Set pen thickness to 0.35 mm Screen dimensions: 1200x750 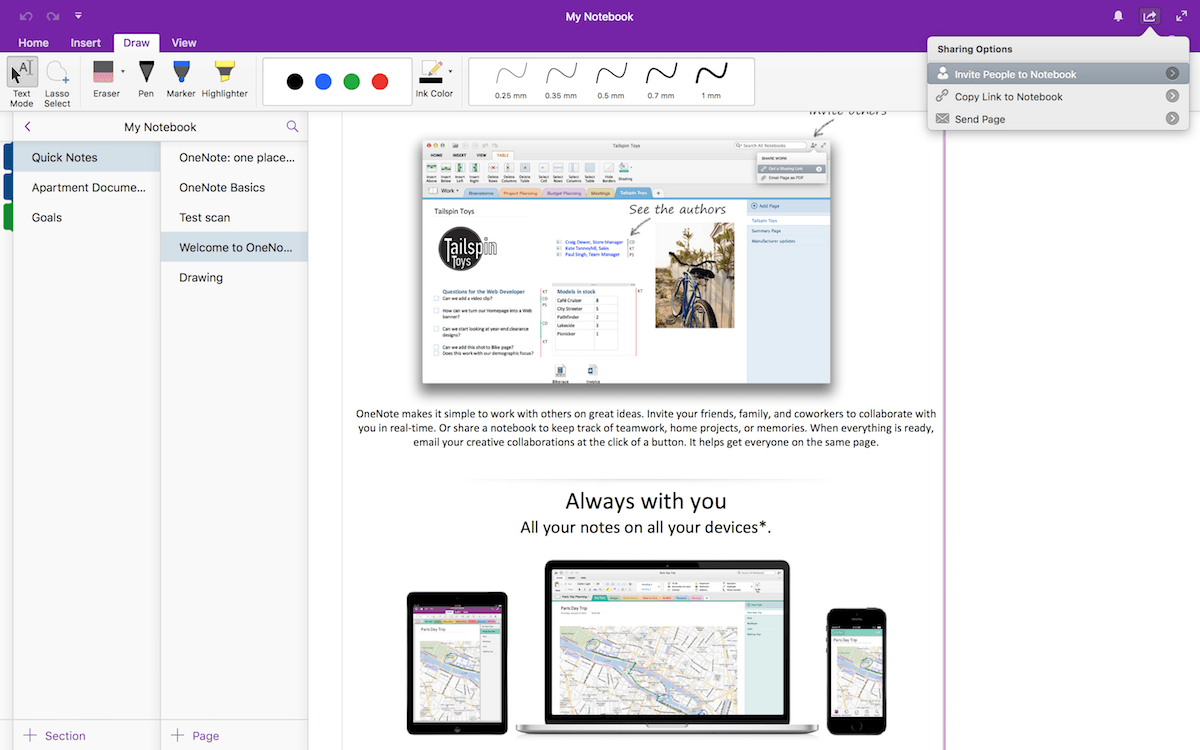[x=561, y=82]
